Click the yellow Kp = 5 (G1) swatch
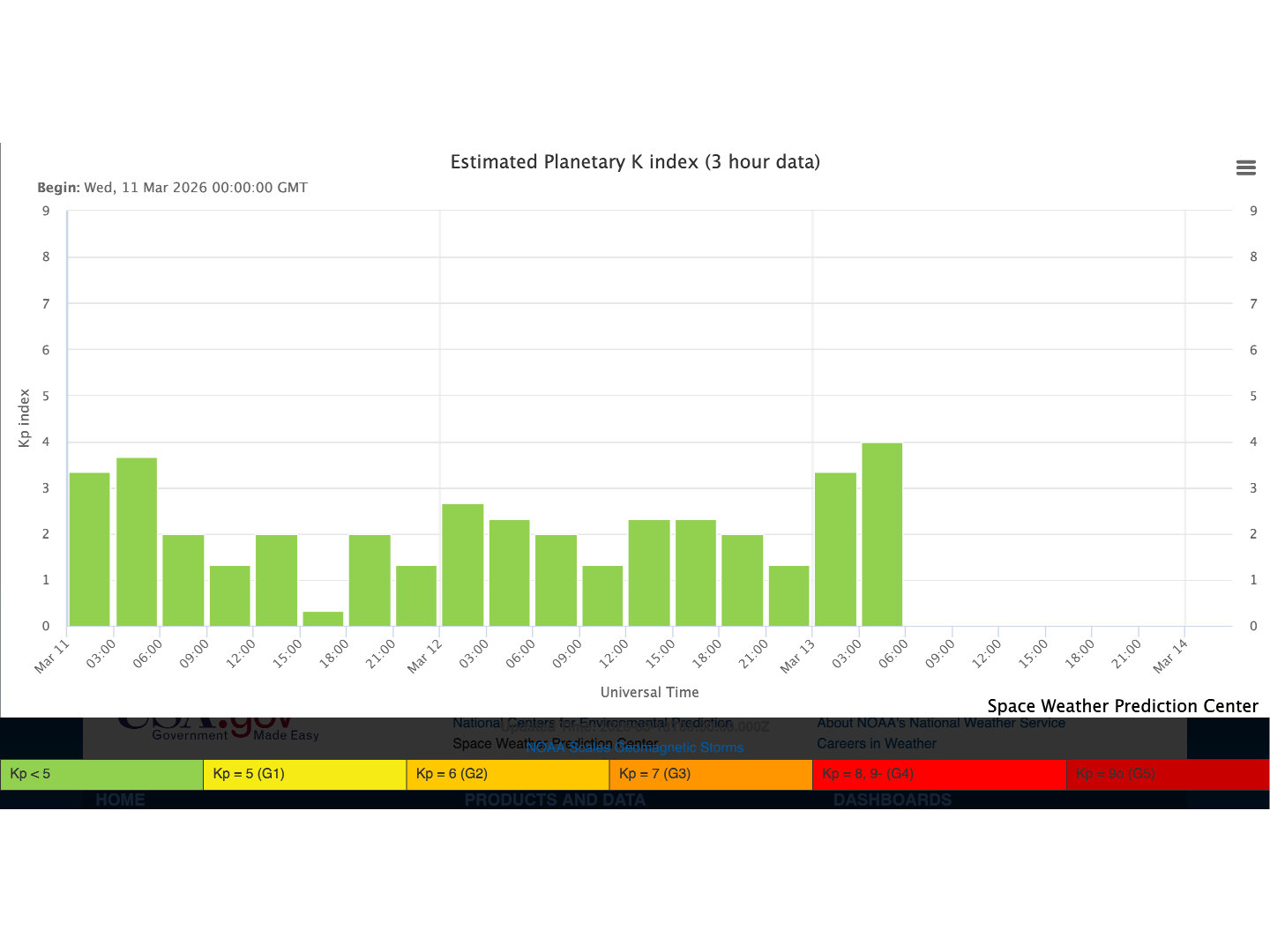 pos(304,774)
